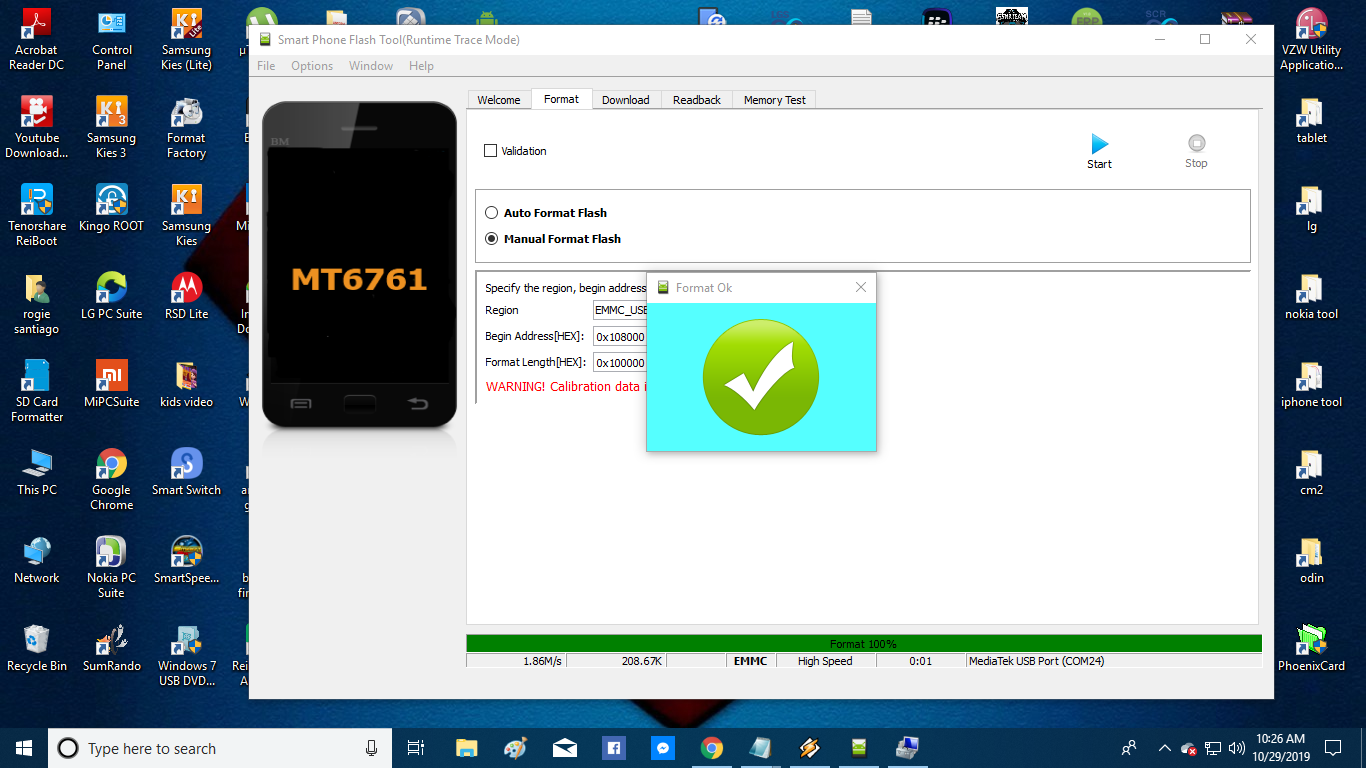
Task: Open PhoenixCard desktop icon
Action: [1311, 648]
